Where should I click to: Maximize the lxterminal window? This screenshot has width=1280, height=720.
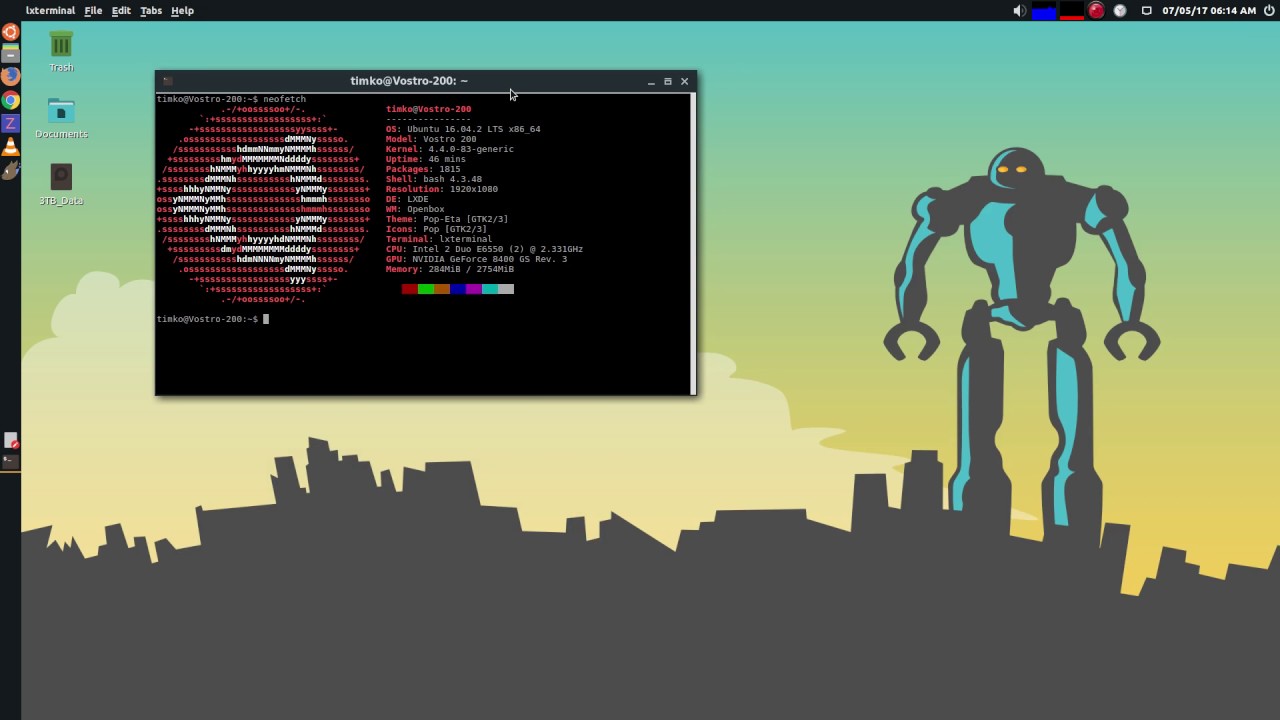667,81
